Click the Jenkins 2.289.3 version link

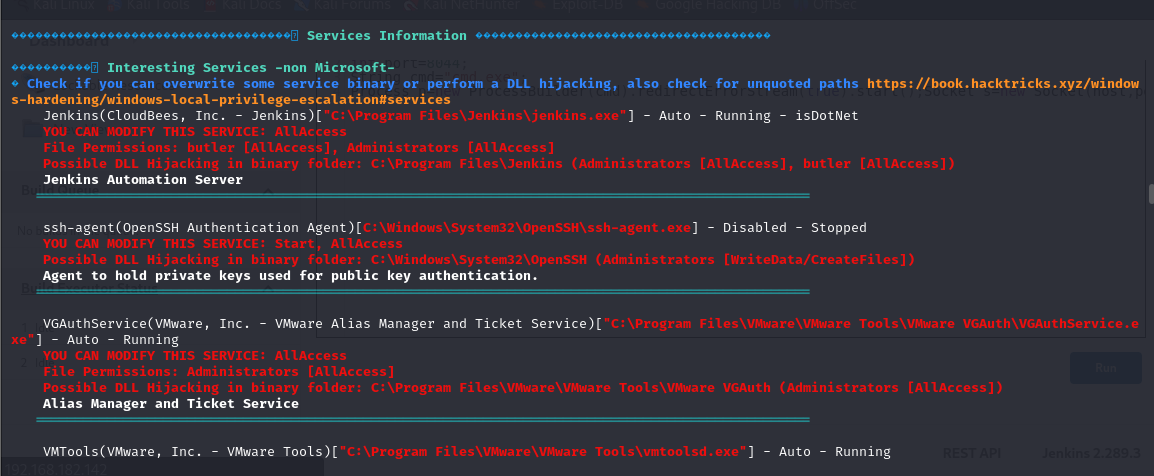pyautogui.click(x=1094, y=453)
